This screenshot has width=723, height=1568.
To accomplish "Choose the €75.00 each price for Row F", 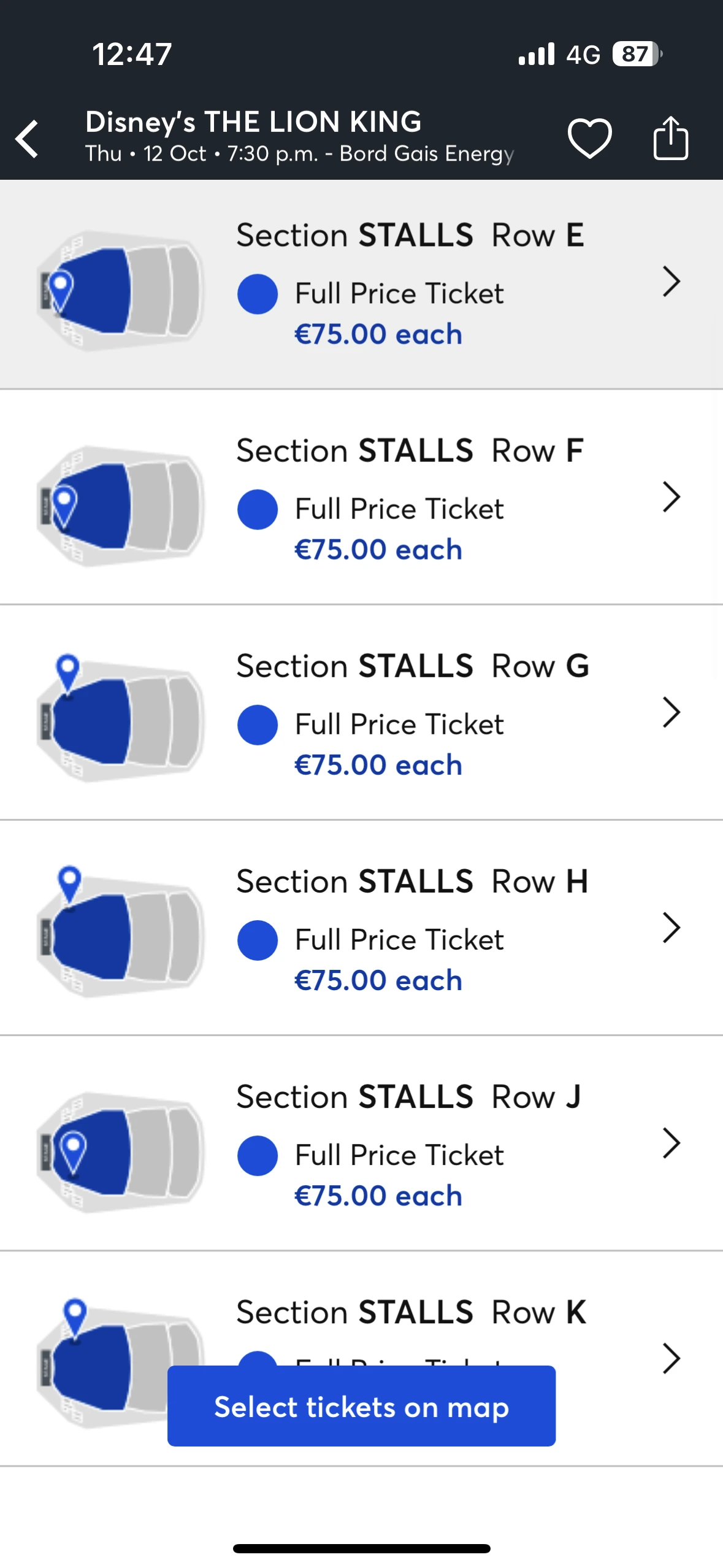I will tap(378, 550).
